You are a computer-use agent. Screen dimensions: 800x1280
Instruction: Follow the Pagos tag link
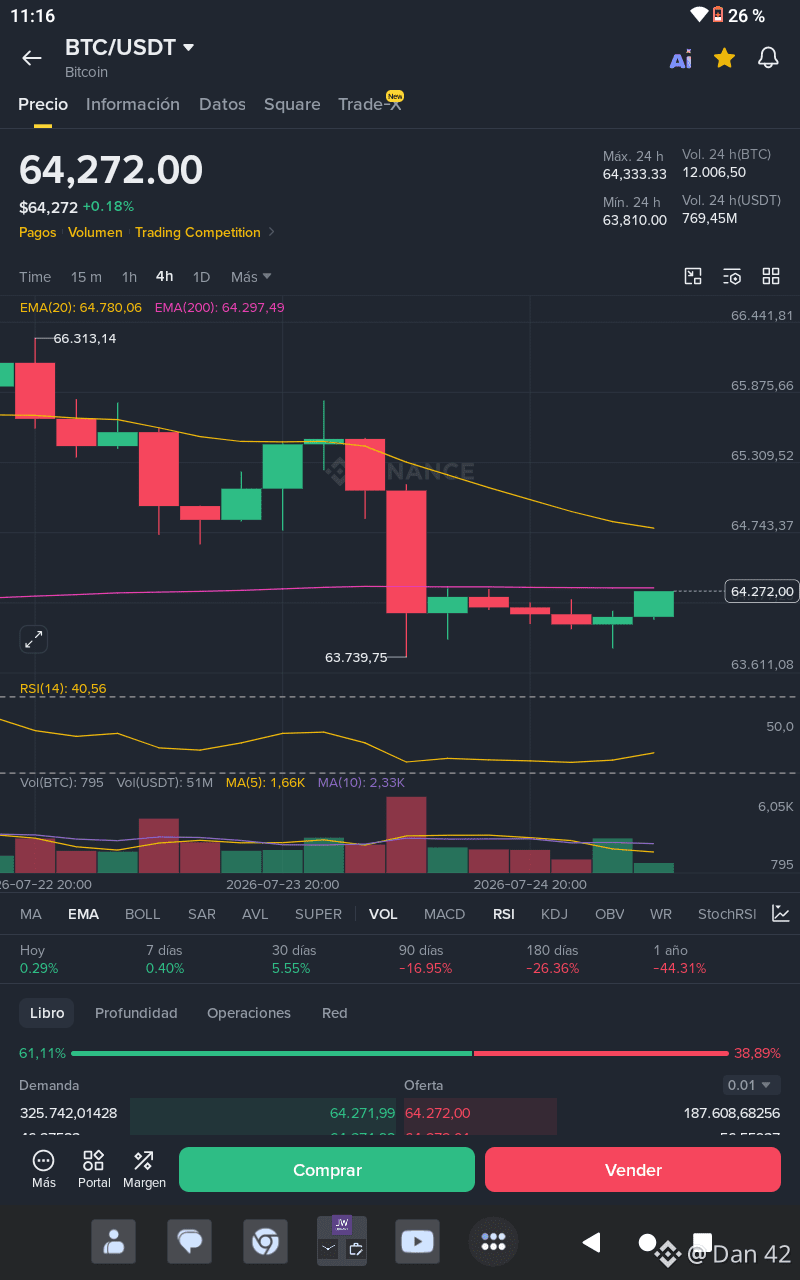click(37, 232)
